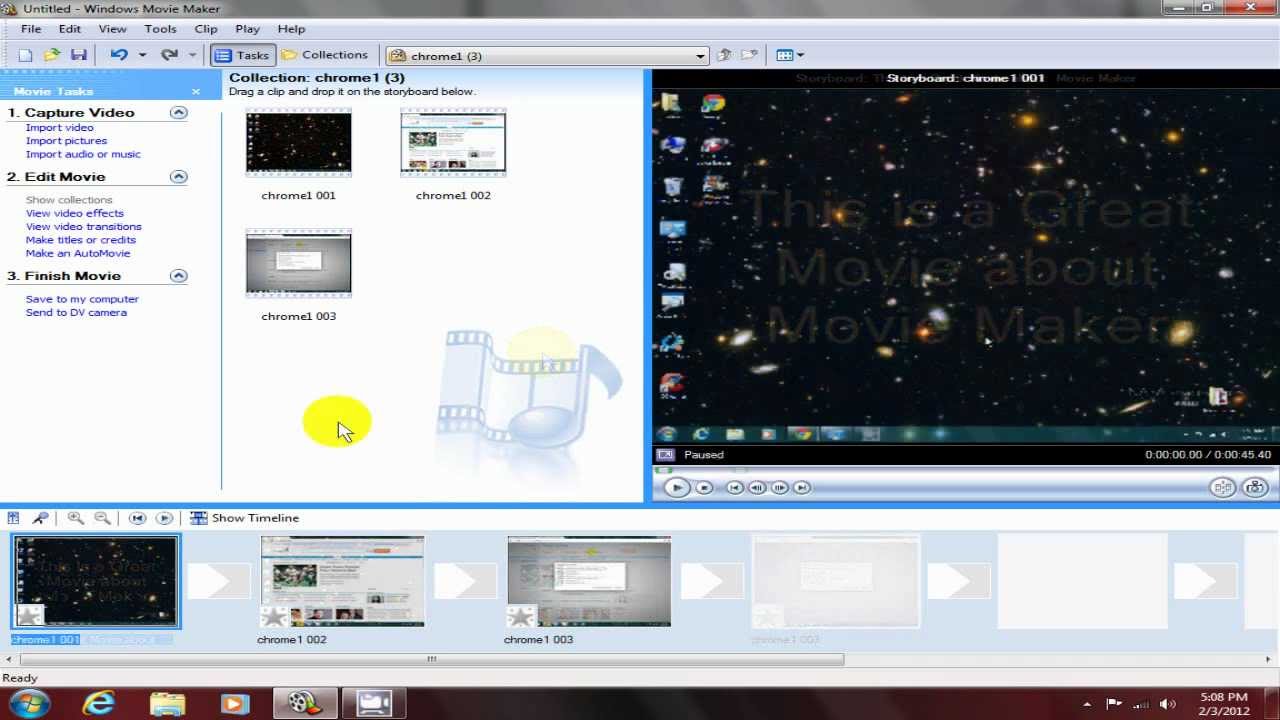Stop the preview monitor playback
Image resolution: width=1280 pixels, height=720 pixels.
tap(704, 488)
